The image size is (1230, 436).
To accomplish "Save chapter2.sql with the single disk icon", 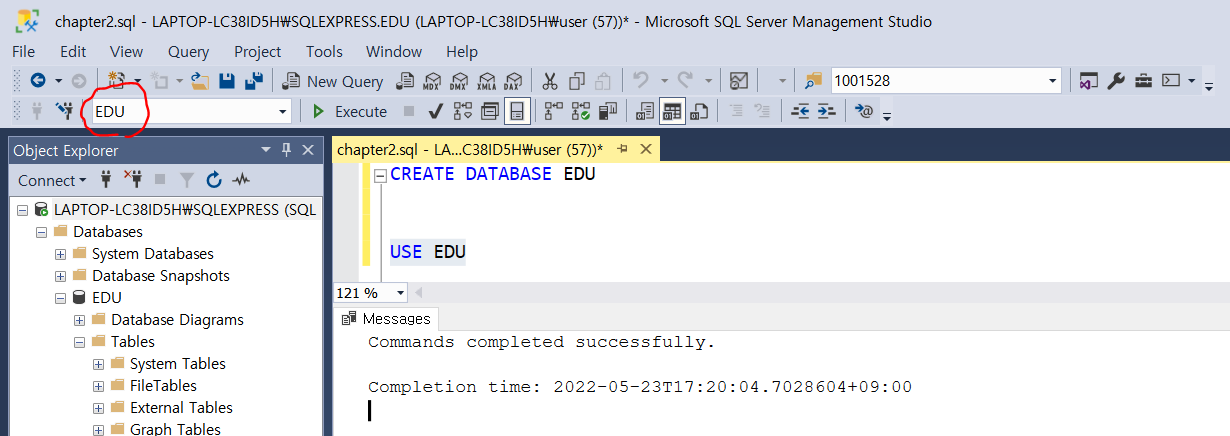I will tap(227, 81).
